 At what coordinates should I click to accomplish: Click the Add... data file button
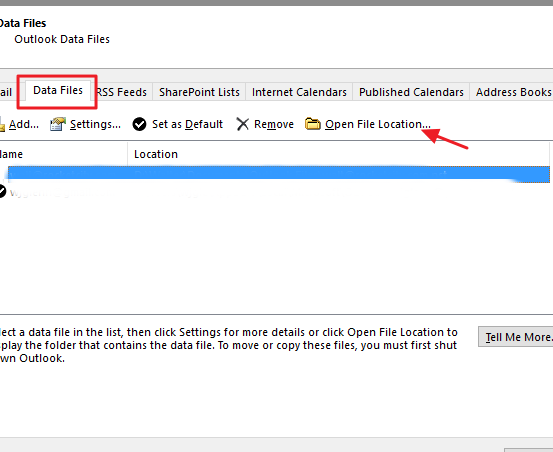coord(19,124)
